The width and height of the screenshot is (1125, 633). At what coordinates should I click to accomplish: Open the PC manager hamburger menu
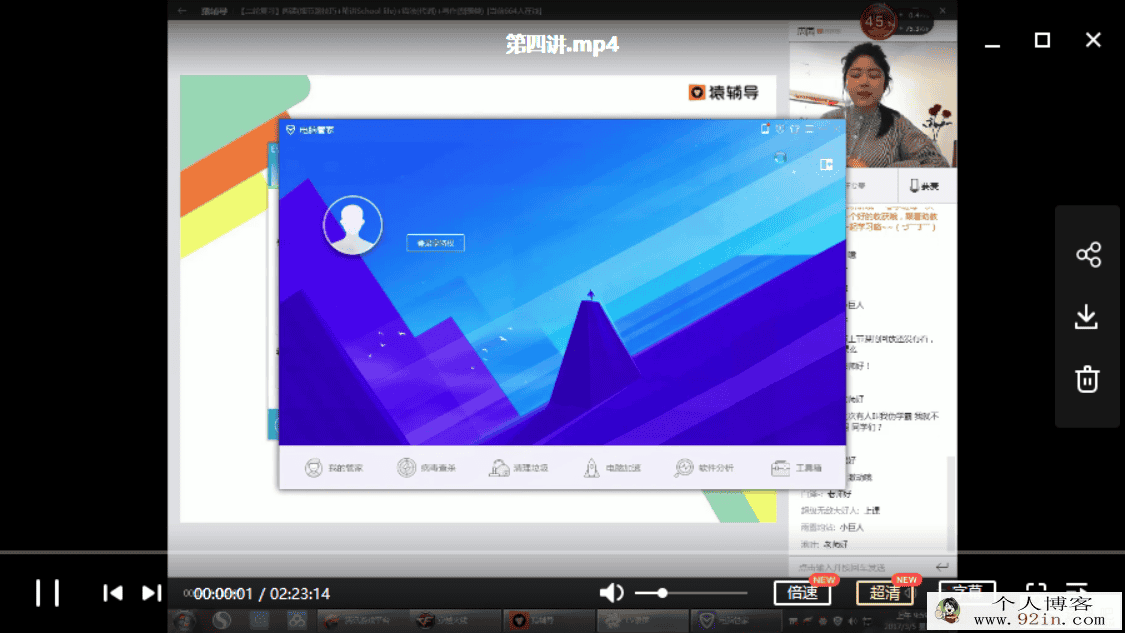pos(809,129)
